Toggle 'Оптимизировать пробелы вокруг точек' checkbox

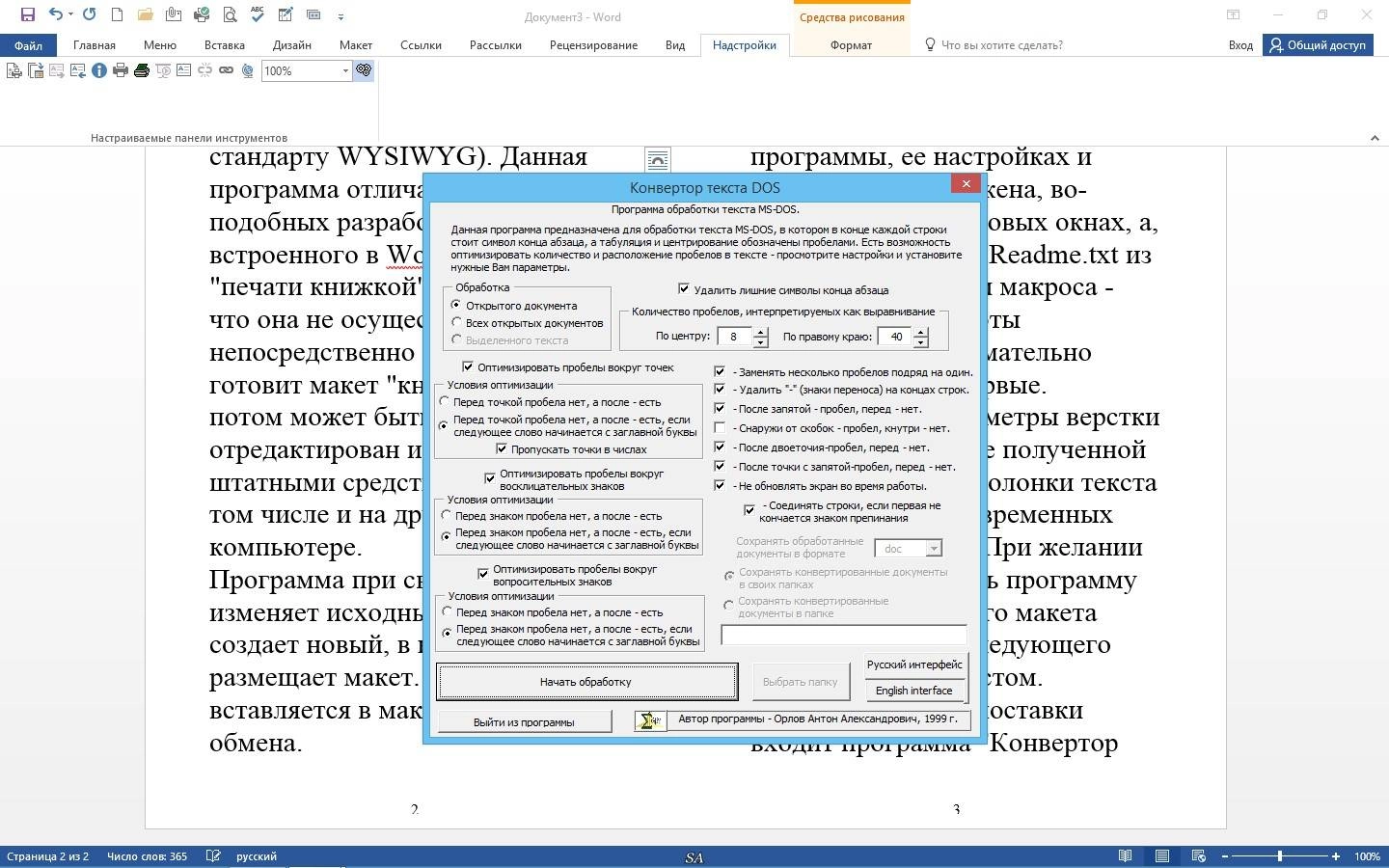[x=468, y=366]
